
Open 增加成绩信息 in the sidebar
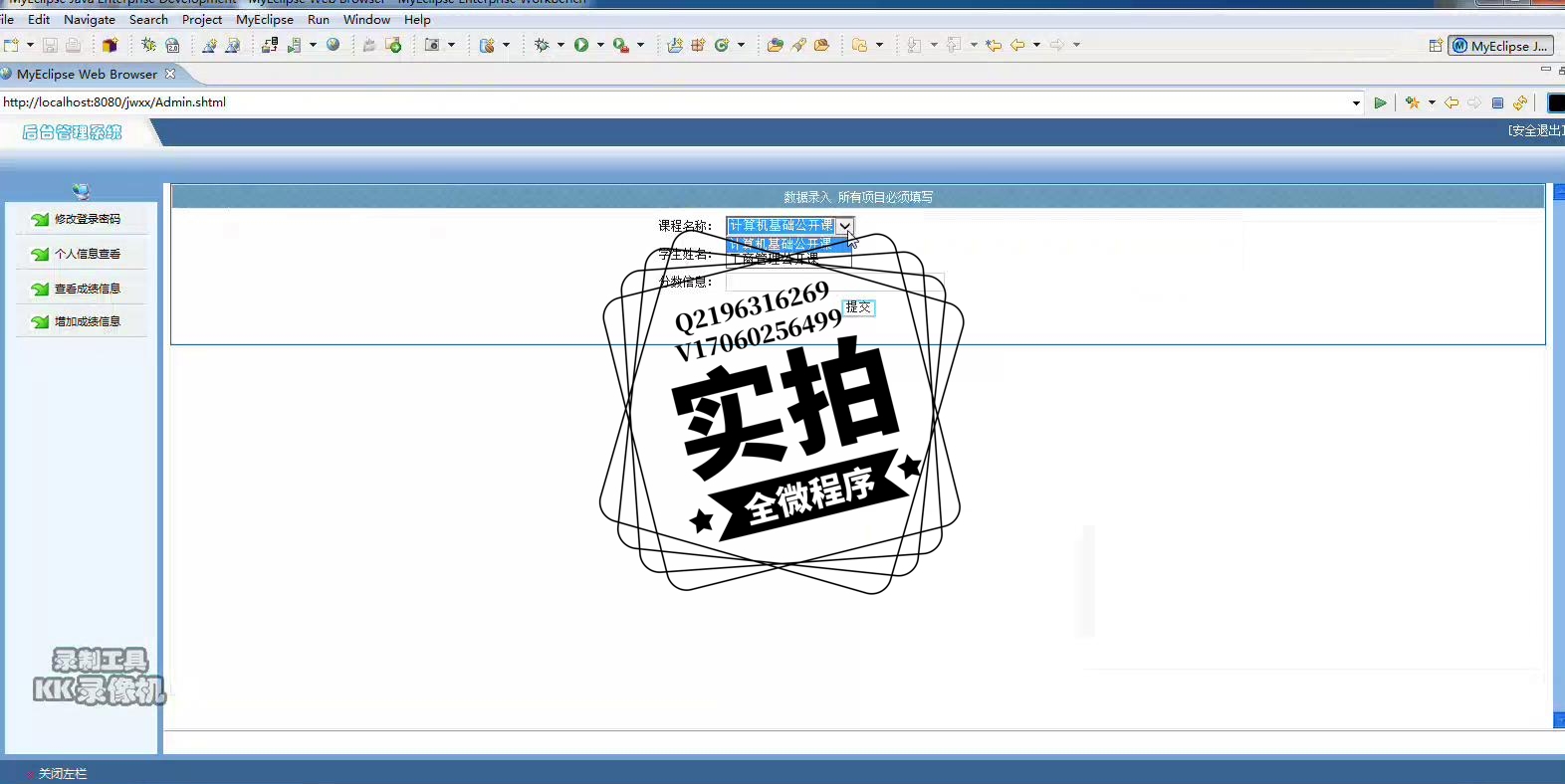coord(88,321)
